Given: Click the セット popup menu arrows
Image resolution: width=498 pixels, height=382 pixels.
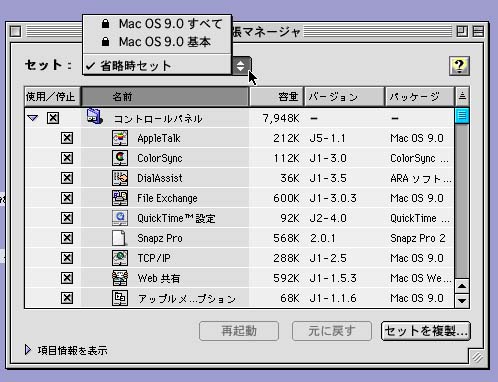Looking at the screenshot, I should tap(241, 65).
